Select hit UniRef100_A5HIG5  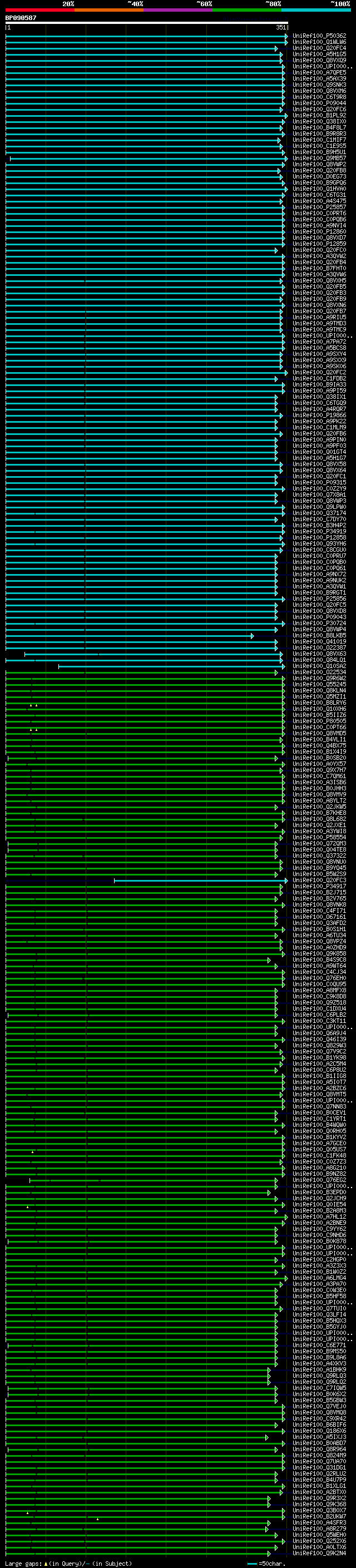click(319, 54)
